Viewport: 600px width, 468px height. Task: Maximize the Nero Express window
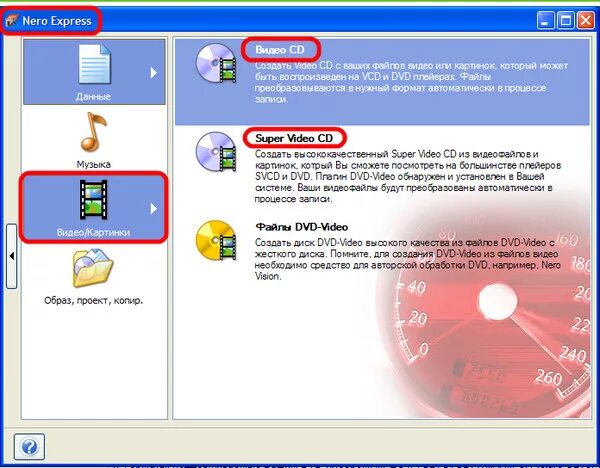[566, 20]
